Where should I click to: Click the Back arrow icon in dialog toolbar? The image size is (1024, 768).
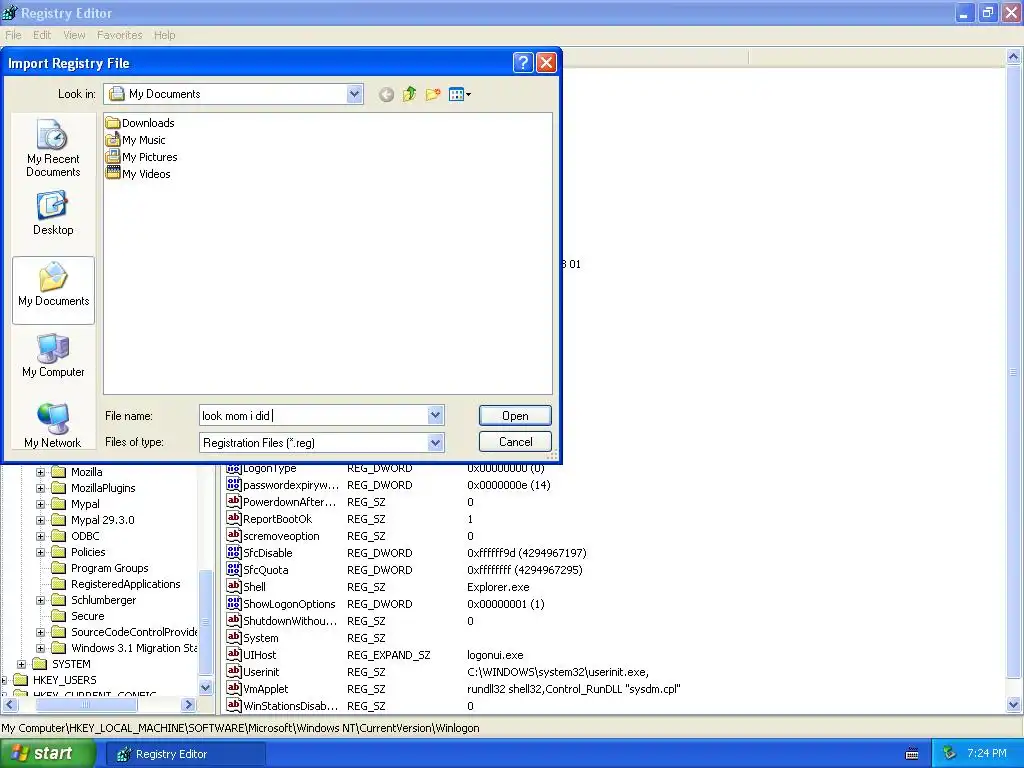pyautogui.click(x=386, y=95)
